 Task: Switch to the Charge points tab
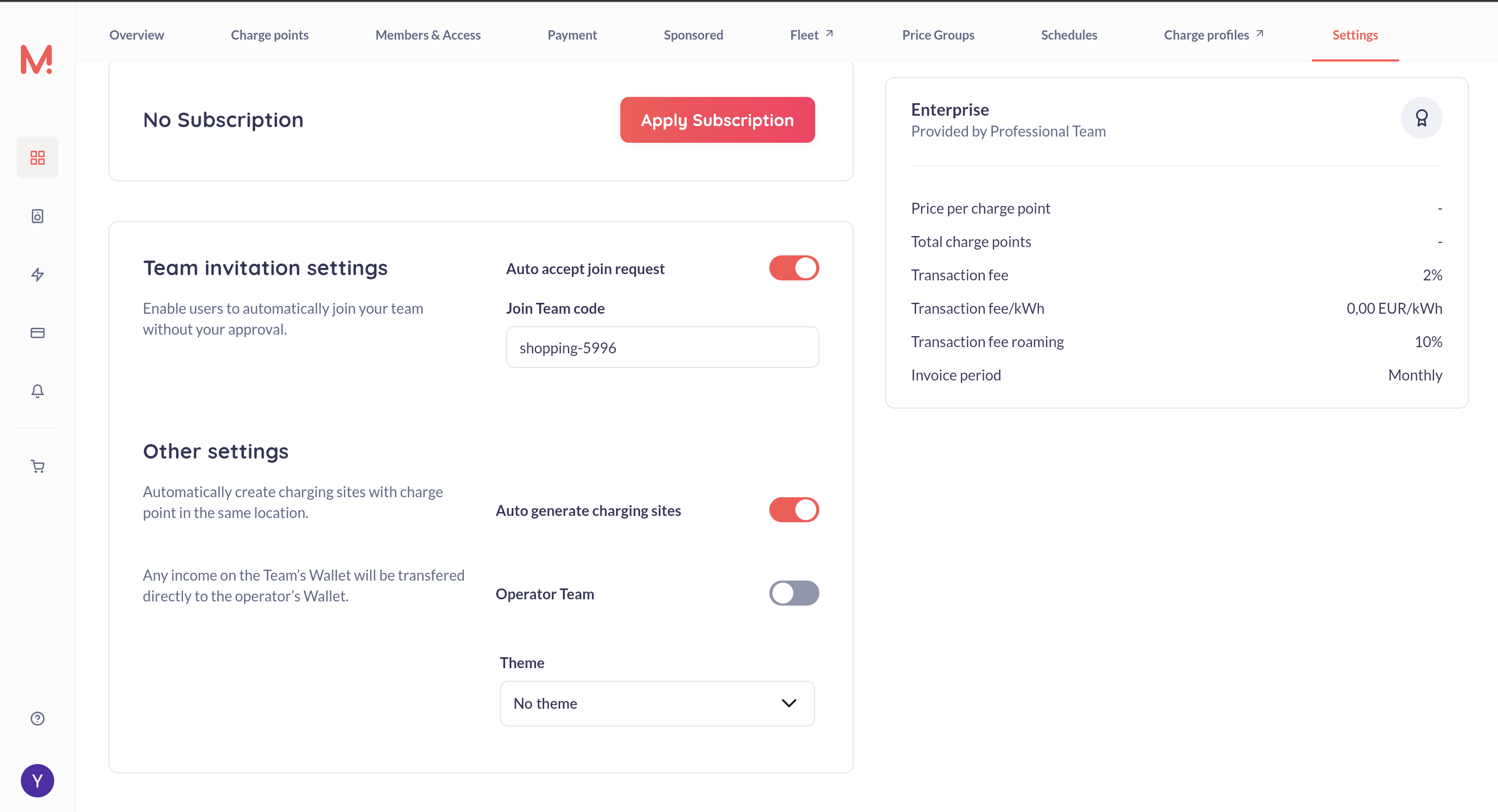[x=269, y=35]
